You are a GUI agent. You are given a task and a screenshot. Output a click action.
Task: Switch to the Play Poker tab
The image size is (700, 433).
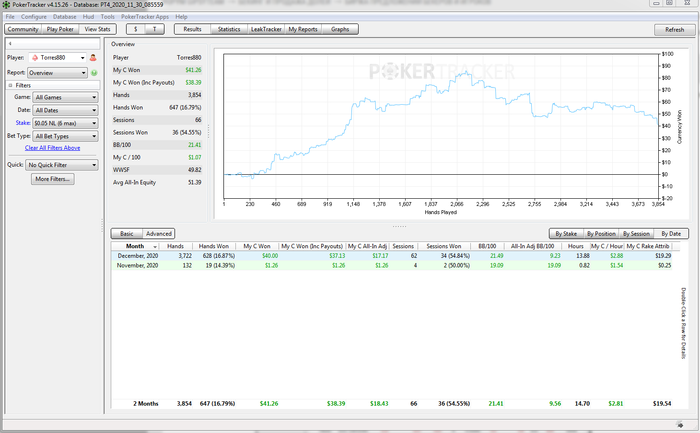pyautogui.click(x=60, y=29)
